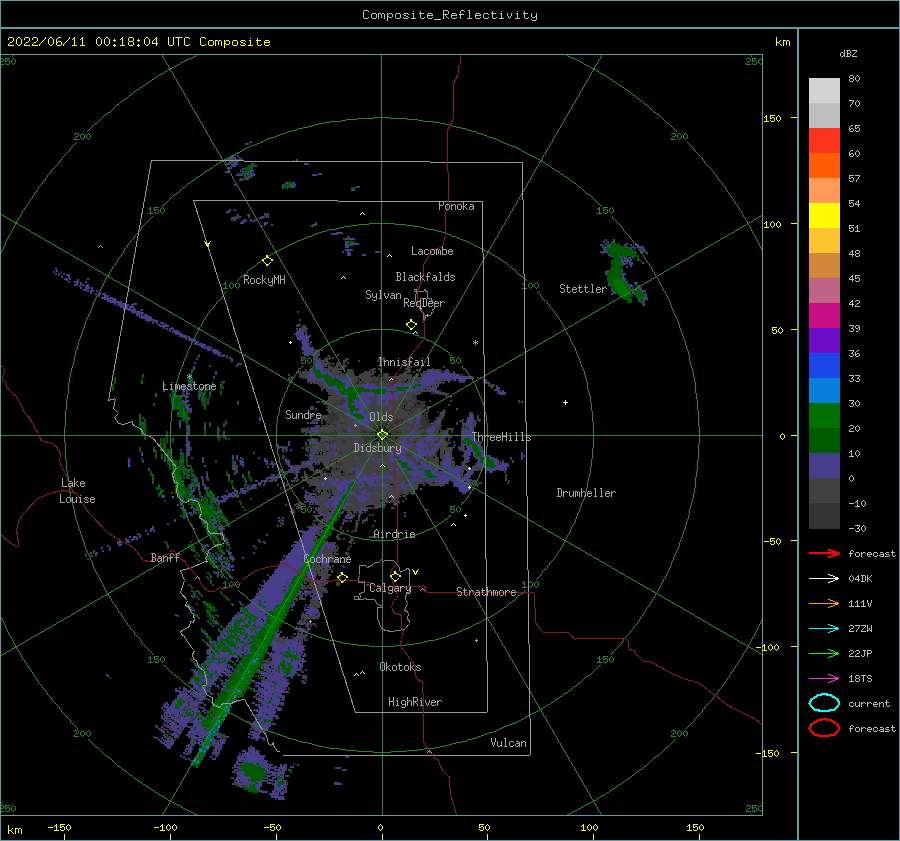
Task: Click the yellow radar-center diamond above Didsbury
Action: point(382,435)
